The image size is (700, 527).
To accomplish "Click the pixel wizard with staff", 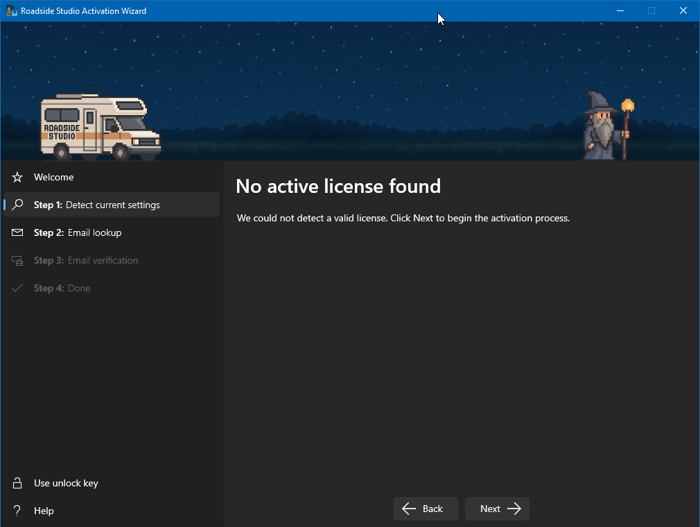I will (x=606, y=126).
